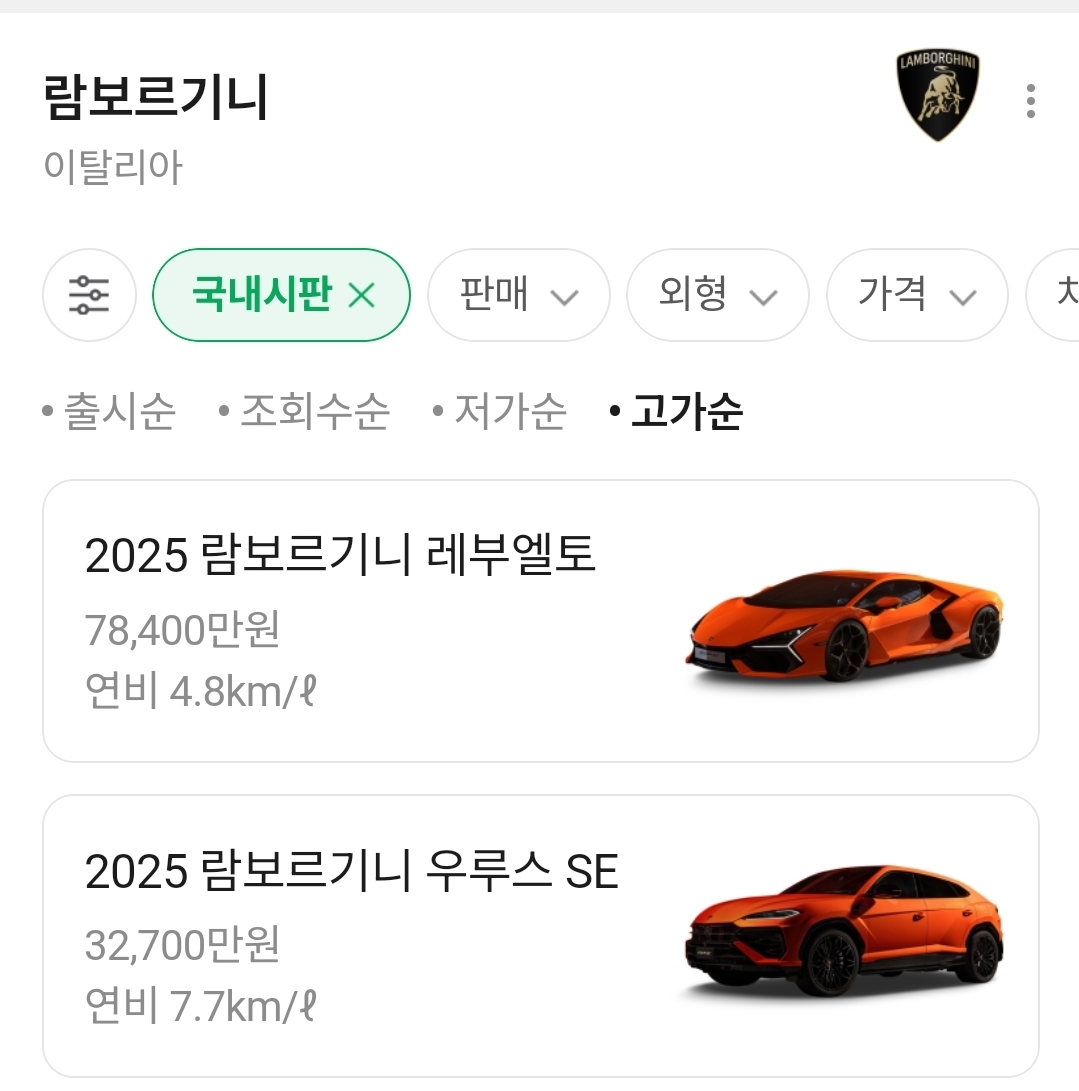
Task: Remove the 국내시판 filter with X
Action: point(361,296)
